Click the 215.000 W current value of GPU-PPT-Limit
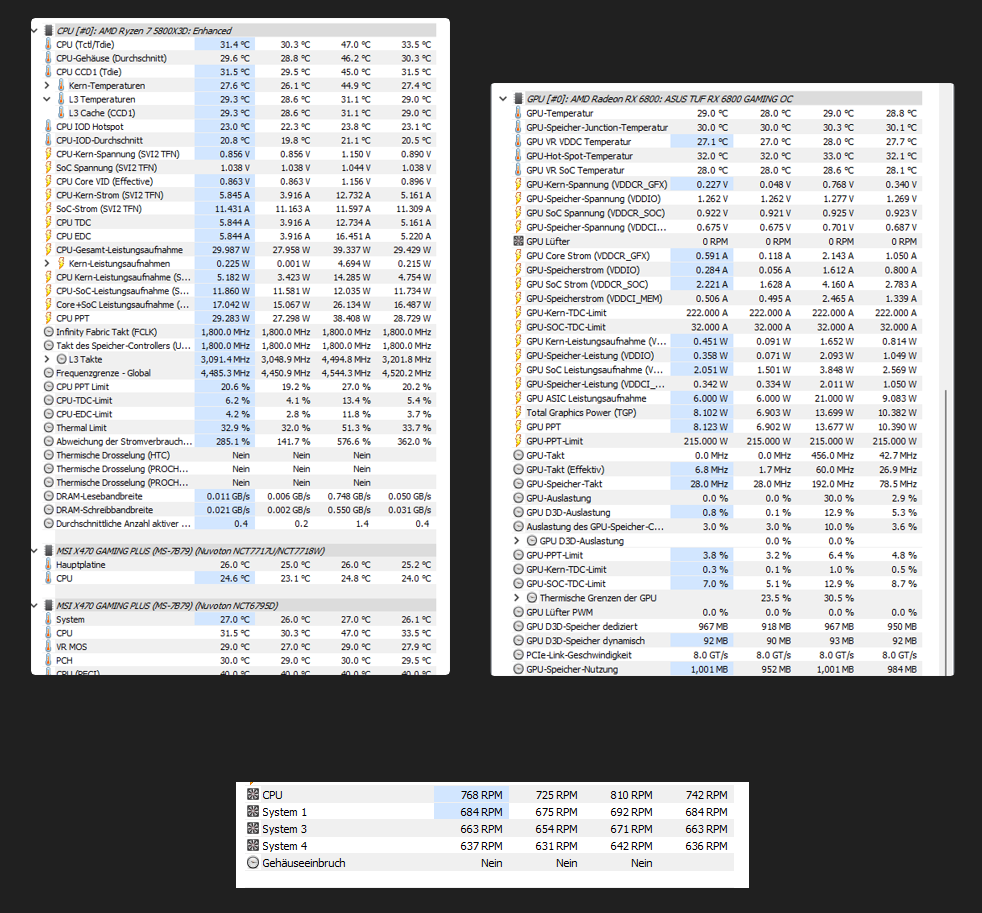 (x=706, y=441)
